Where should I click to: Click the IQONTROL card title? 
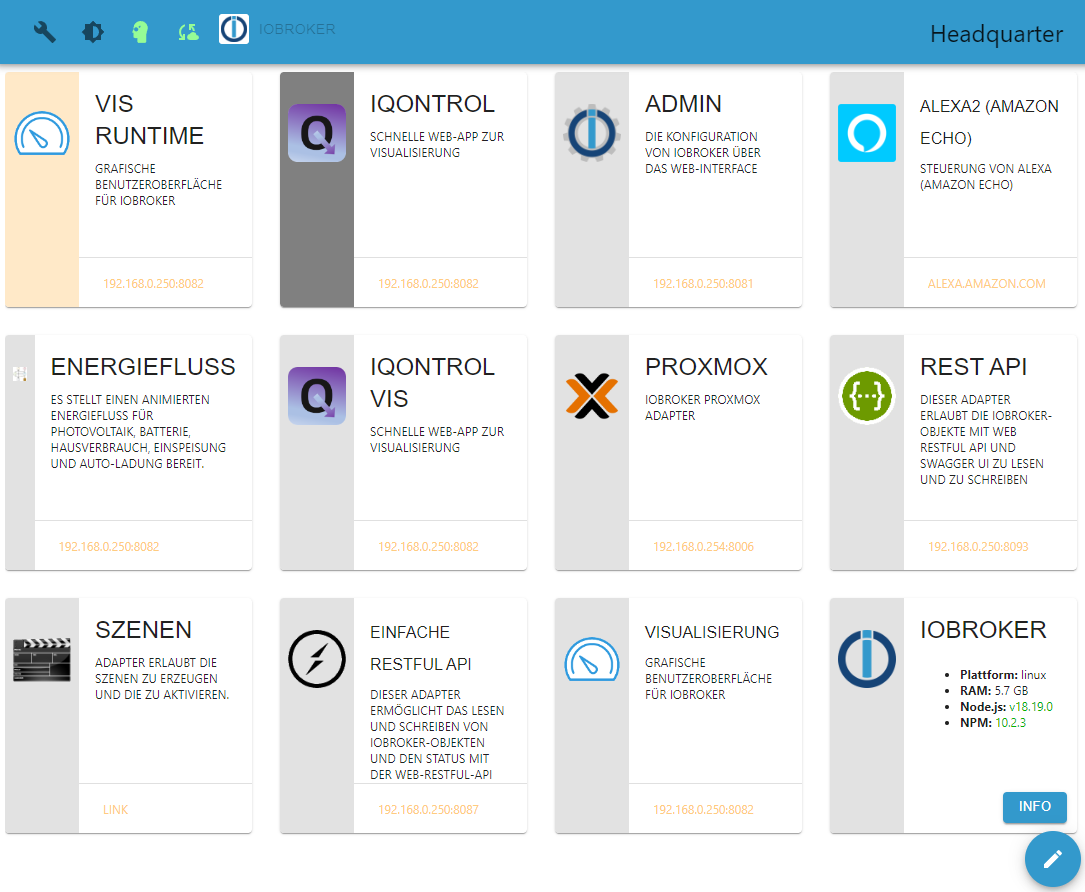[x=432, y=104]
